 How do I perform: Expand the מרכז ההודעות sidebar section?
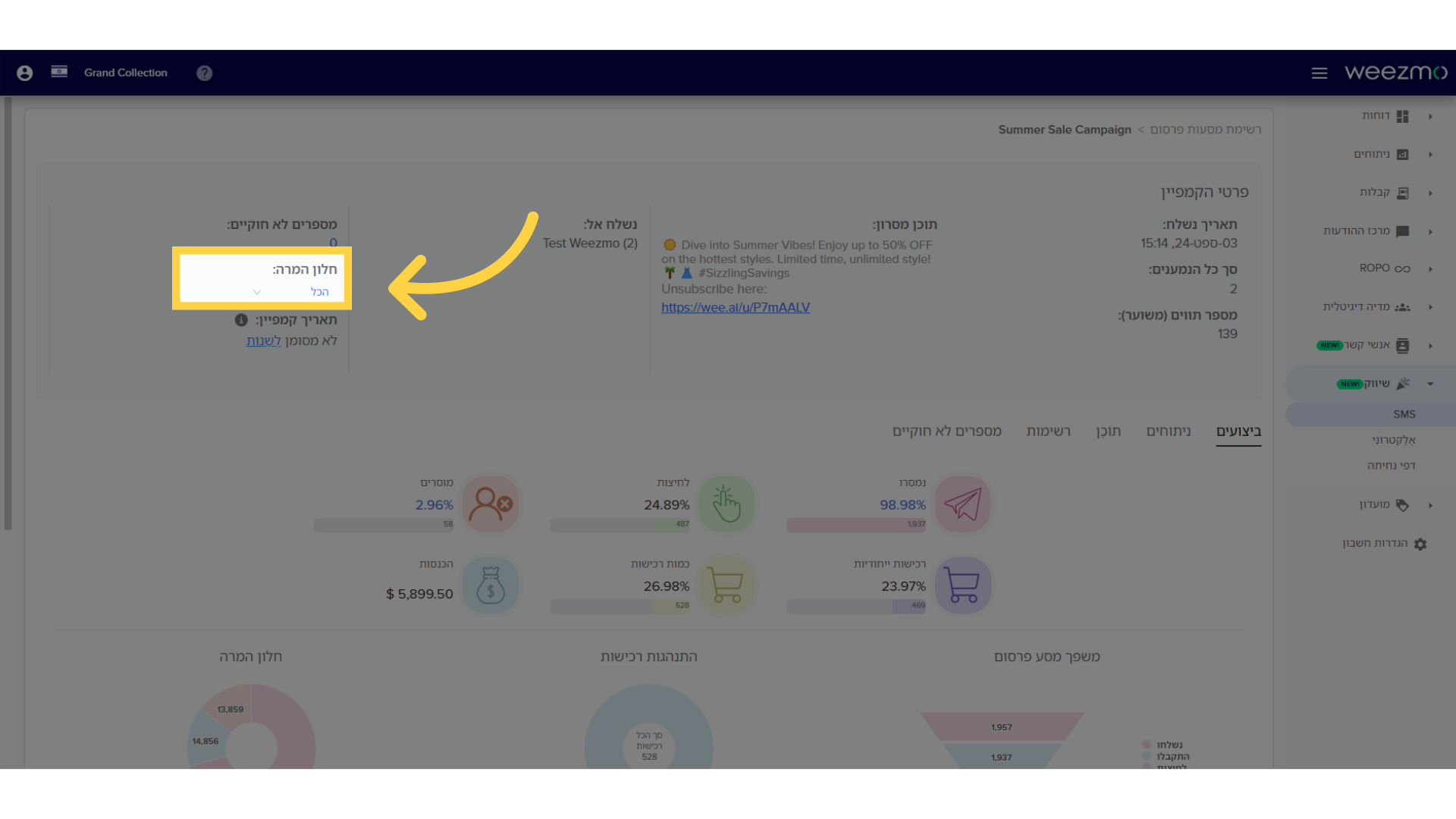(1430, 232)
